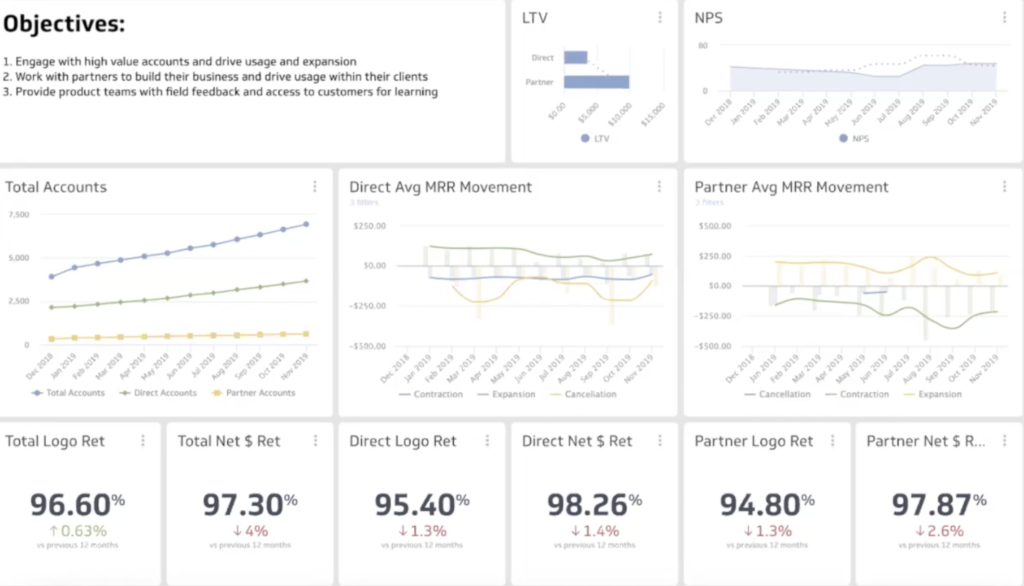The width and height of the screenshot is (1024, 586).
Task: Open the options menu on the LTV widget
Action: (x=659, y=17)
